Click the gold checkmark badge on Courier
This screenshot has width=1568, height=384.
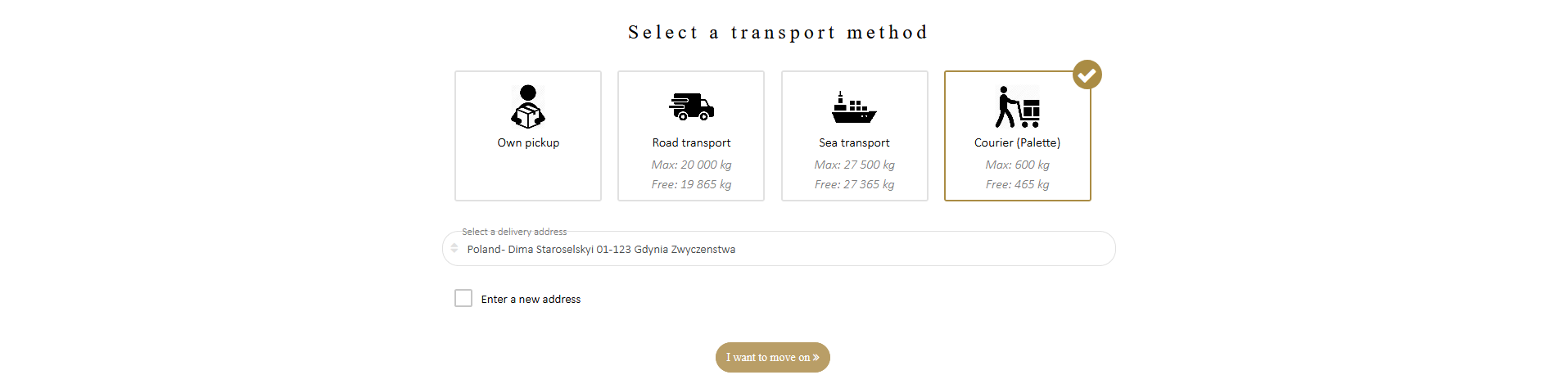click(1087, 75)
